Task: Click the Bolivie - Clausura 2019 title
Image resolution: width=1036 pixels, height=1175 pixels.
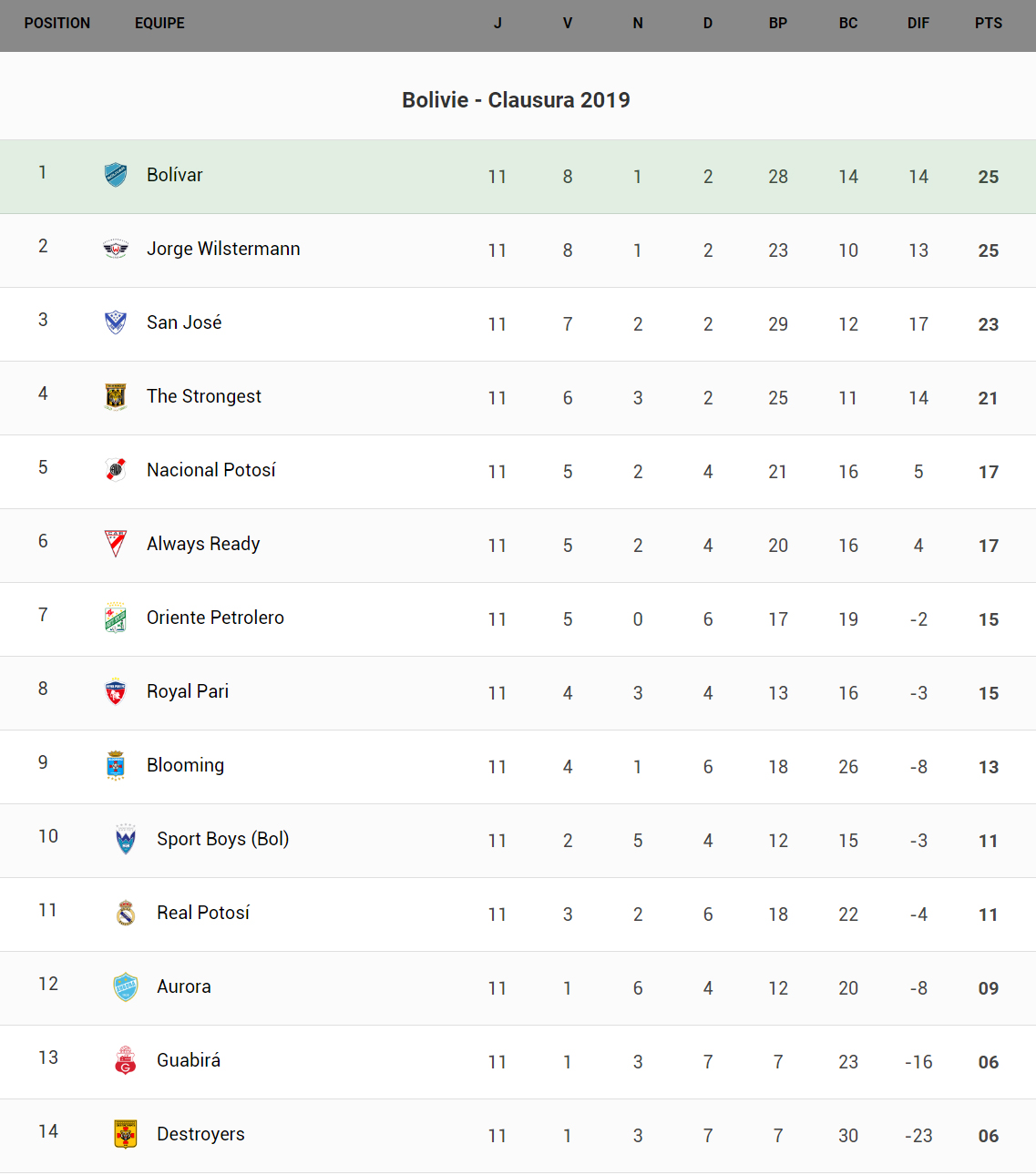Action: pyautogui.click(x=516, y=100)
